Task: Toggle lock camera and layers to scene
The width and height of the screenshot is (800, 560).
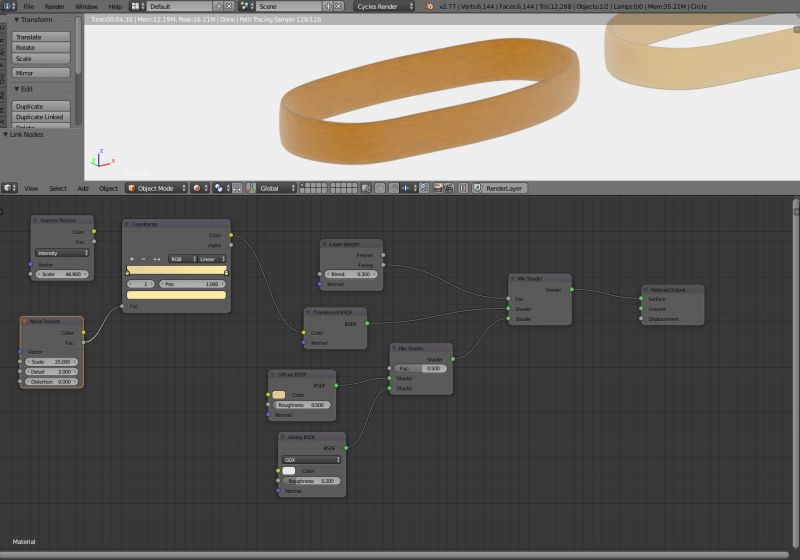Action: 366,188
